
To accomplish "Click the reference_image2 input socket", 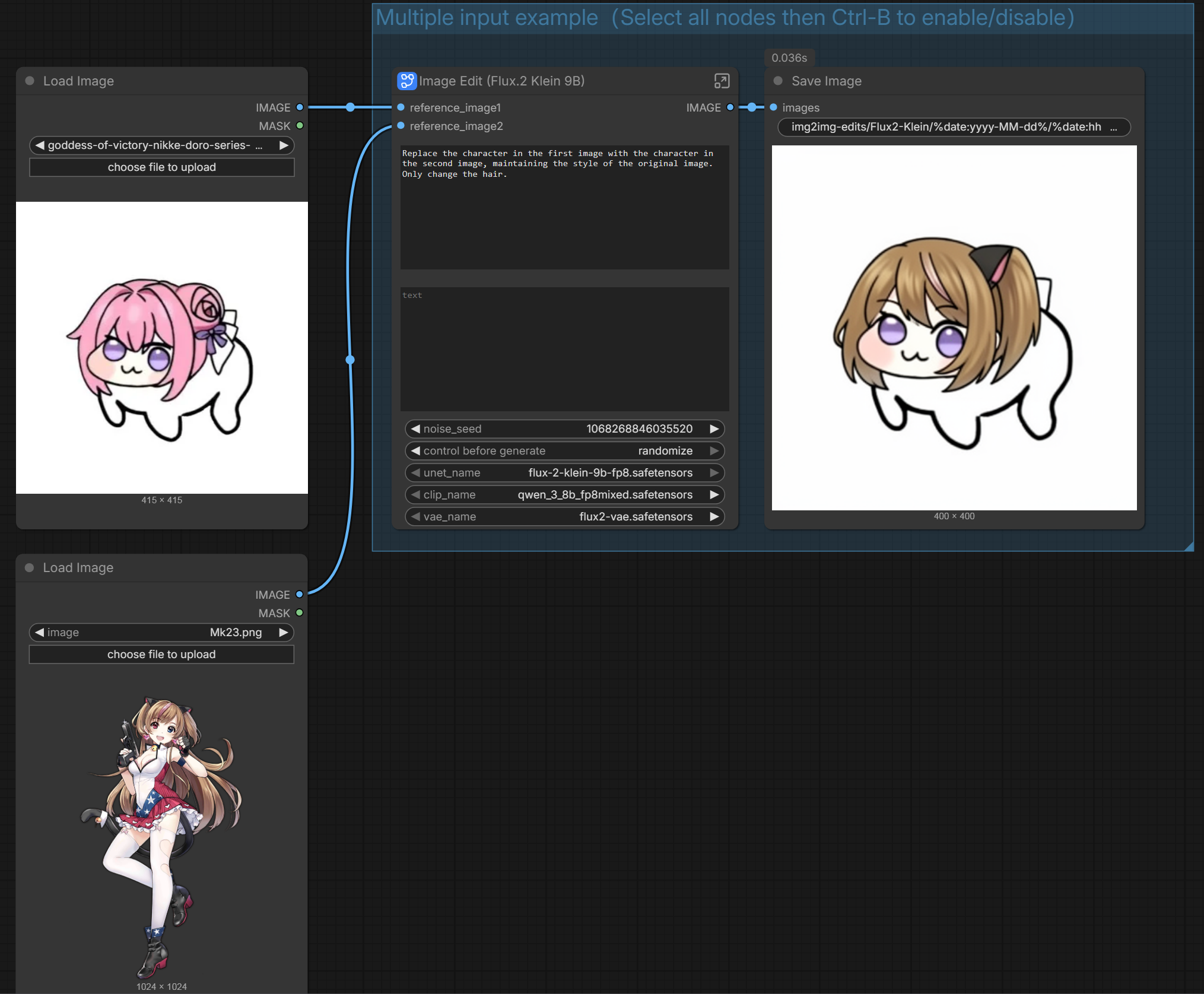I will (x=401, y=126).
